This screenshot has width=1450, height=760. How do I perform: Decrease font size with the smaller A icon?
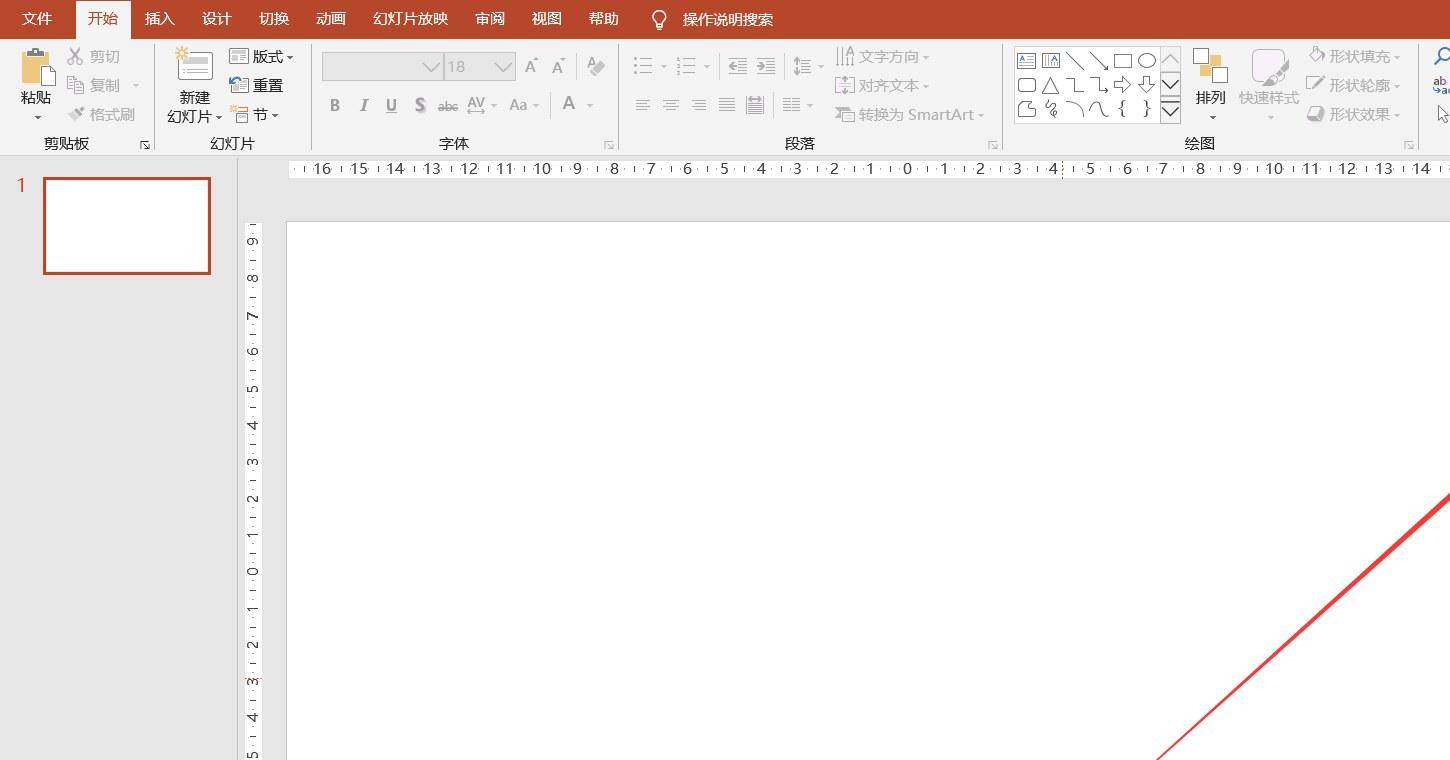[558, 67]
